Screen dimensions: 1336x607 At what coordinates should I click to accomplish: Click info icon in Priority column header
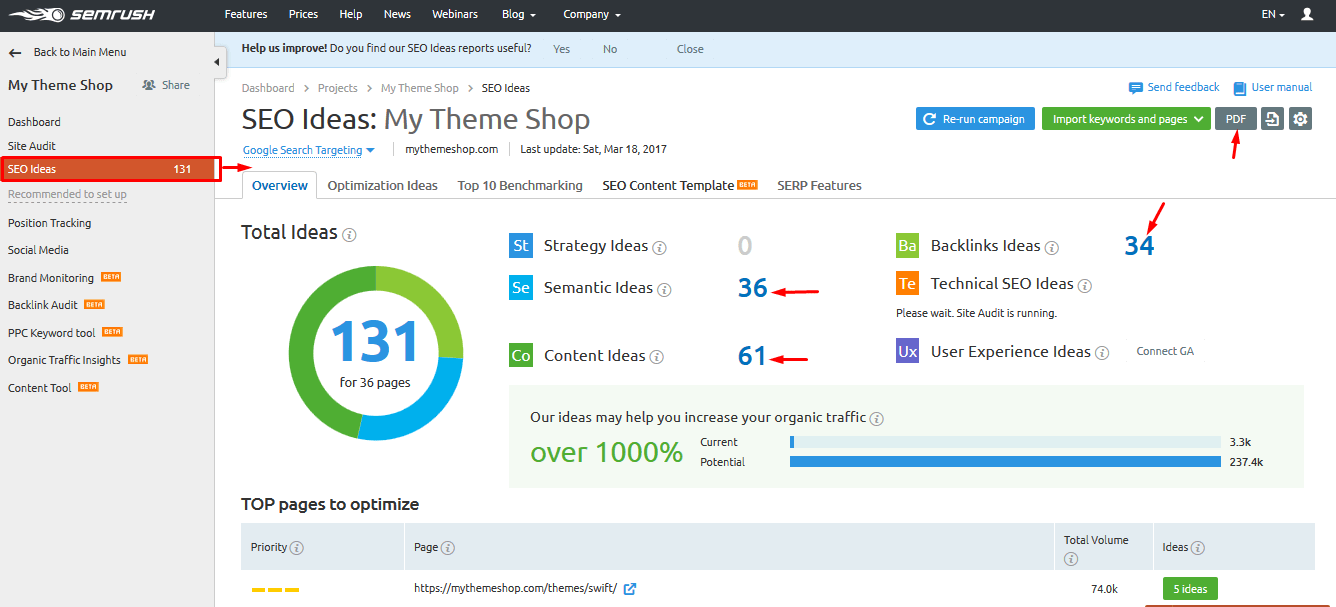click(297, 548)
